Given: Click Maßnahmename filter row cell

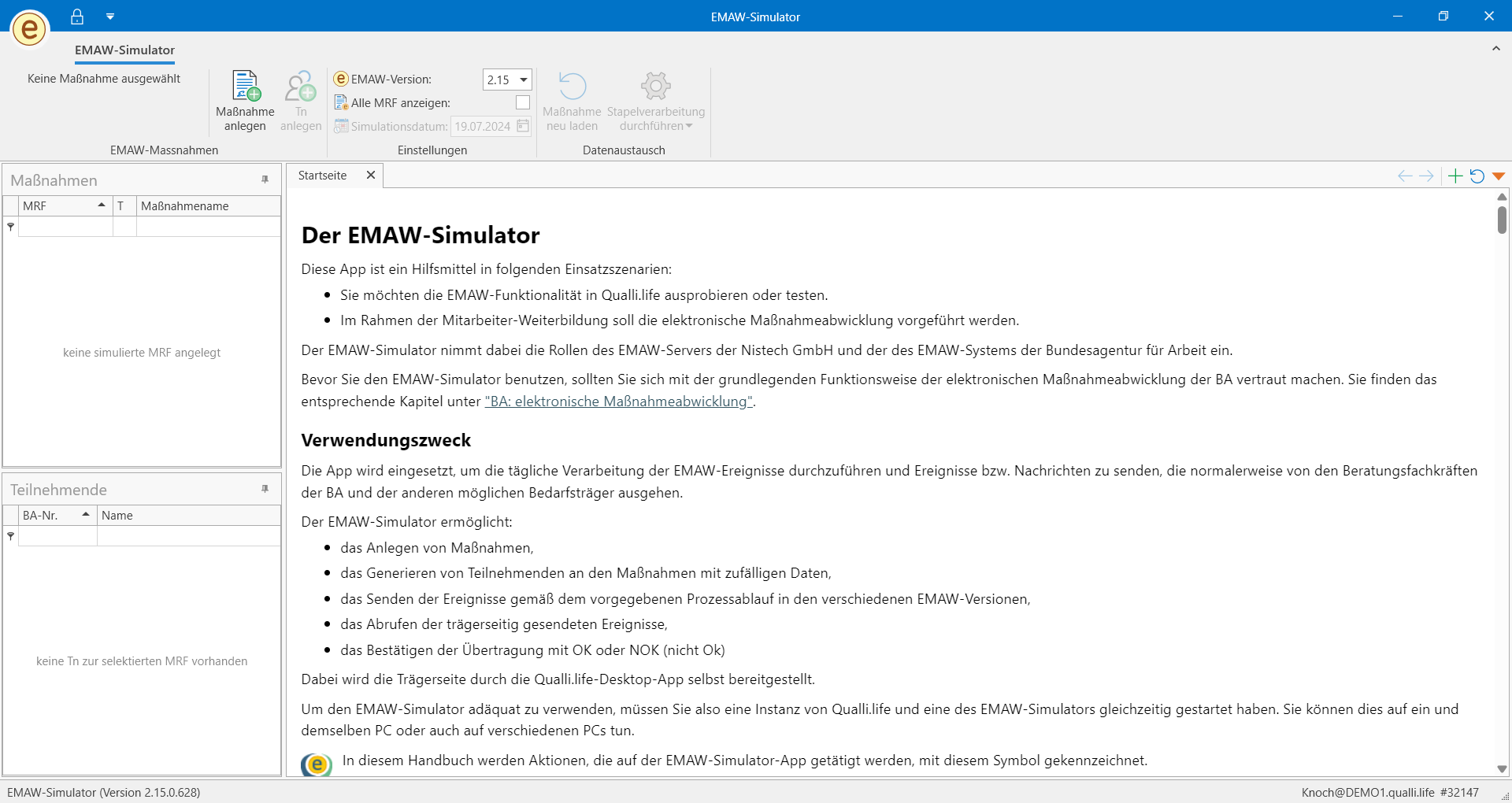Looking at the screenshot, I should (209, 227).
